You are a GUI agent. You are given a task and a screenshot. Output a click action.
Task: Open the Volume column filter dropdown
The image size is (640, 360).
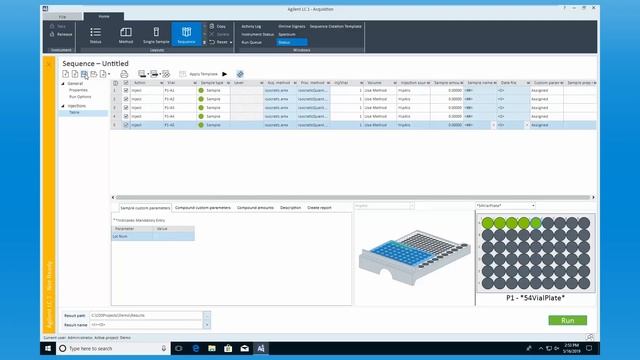[395, 83]
